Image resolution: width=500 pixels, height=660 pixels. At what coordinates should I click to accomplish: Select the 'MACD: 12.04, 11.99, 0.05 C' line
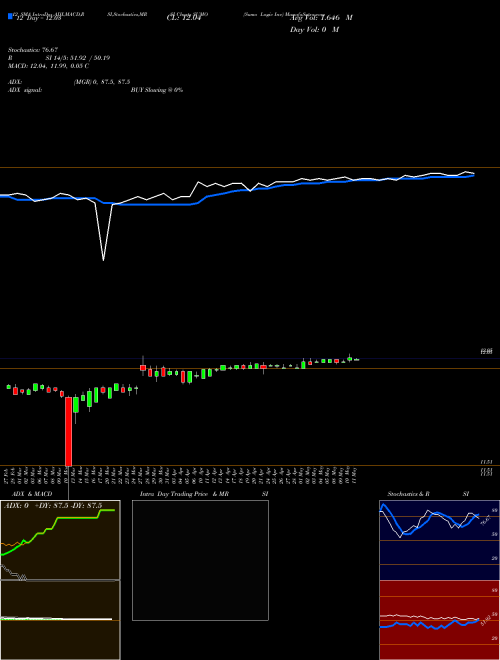pos(48,66)
